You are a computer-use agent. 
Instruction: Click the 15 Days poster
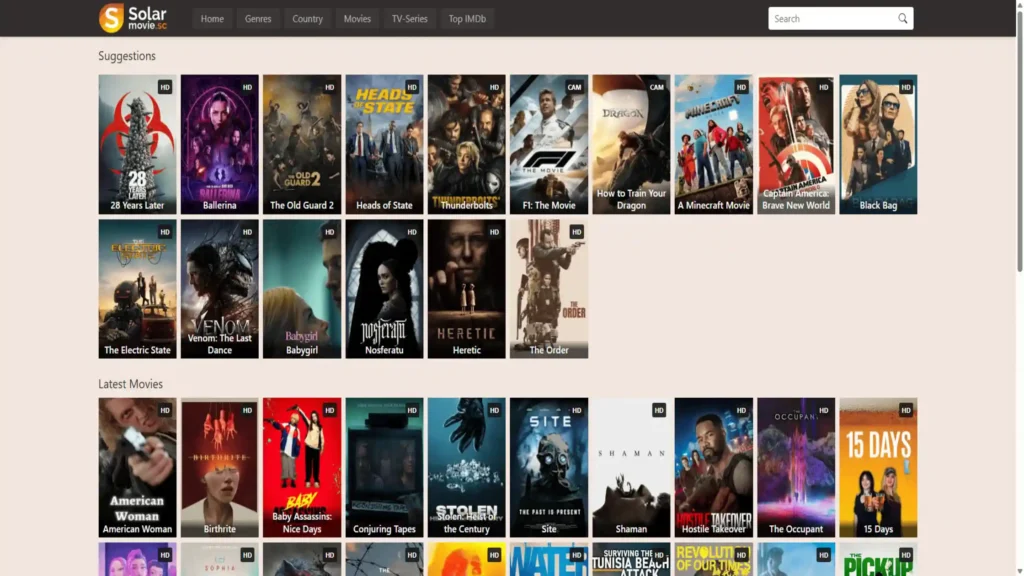(878, 465)
